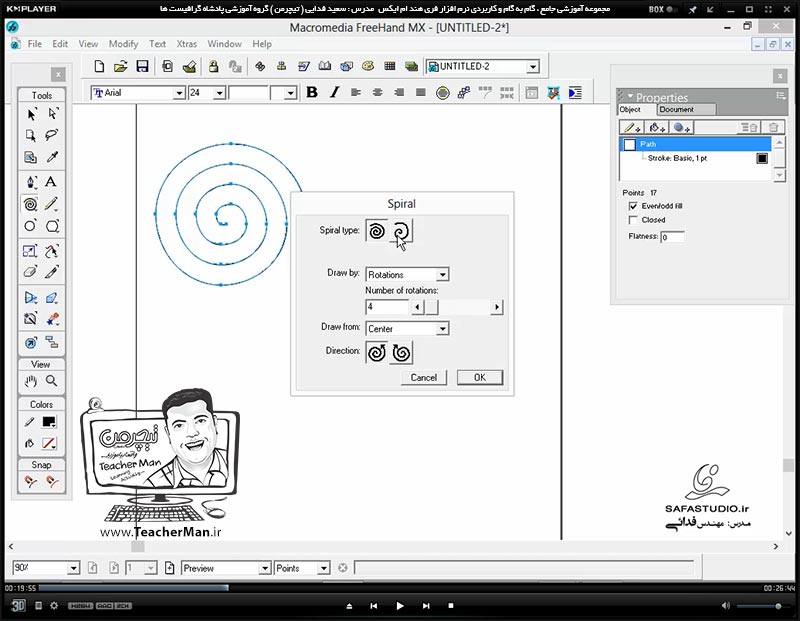
Task: Select the Polygon tool
Action: 52,226
